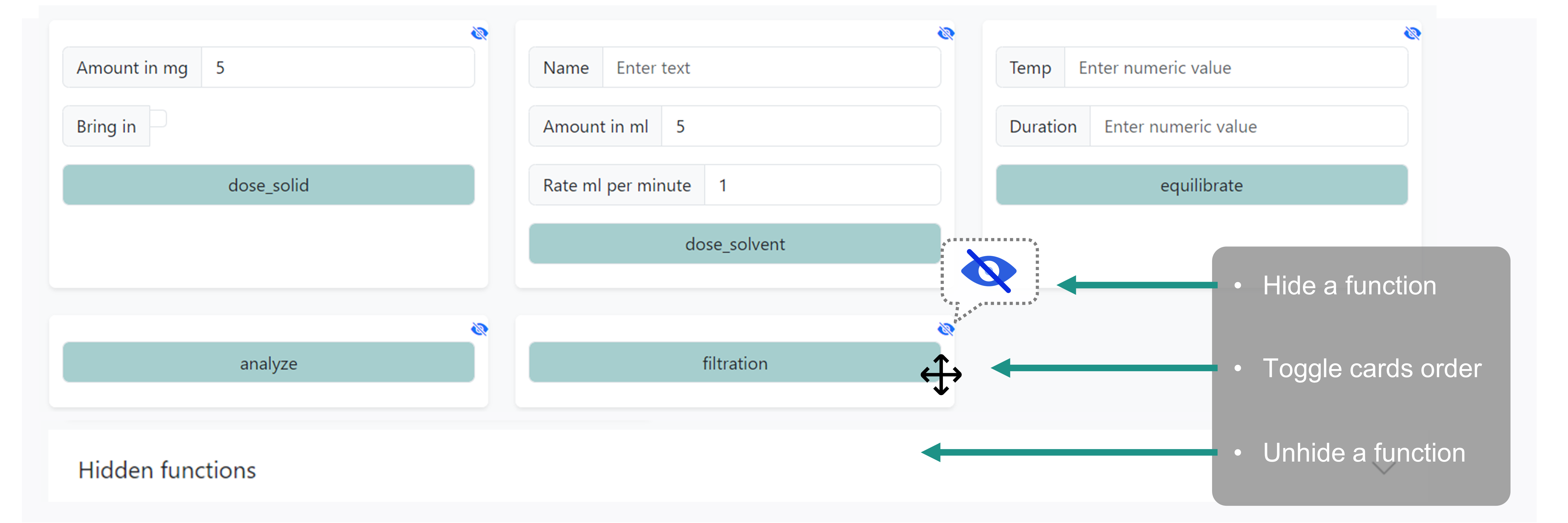This screenshot has width=1568, height=523.
Task: Click the "Temp" label
Action: pos(1030,68)
